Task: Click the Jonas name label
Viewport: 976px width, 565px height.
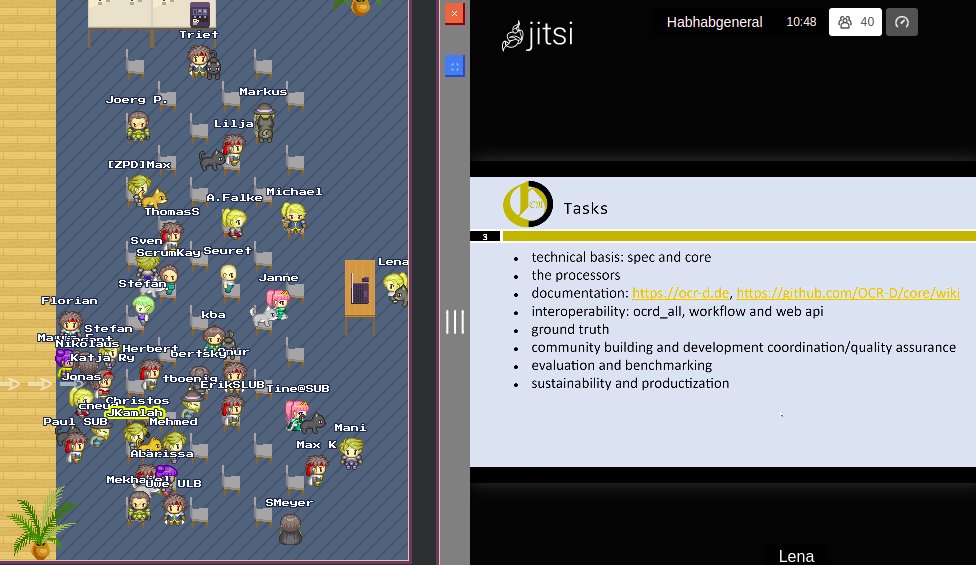Action: pos(81,376)
